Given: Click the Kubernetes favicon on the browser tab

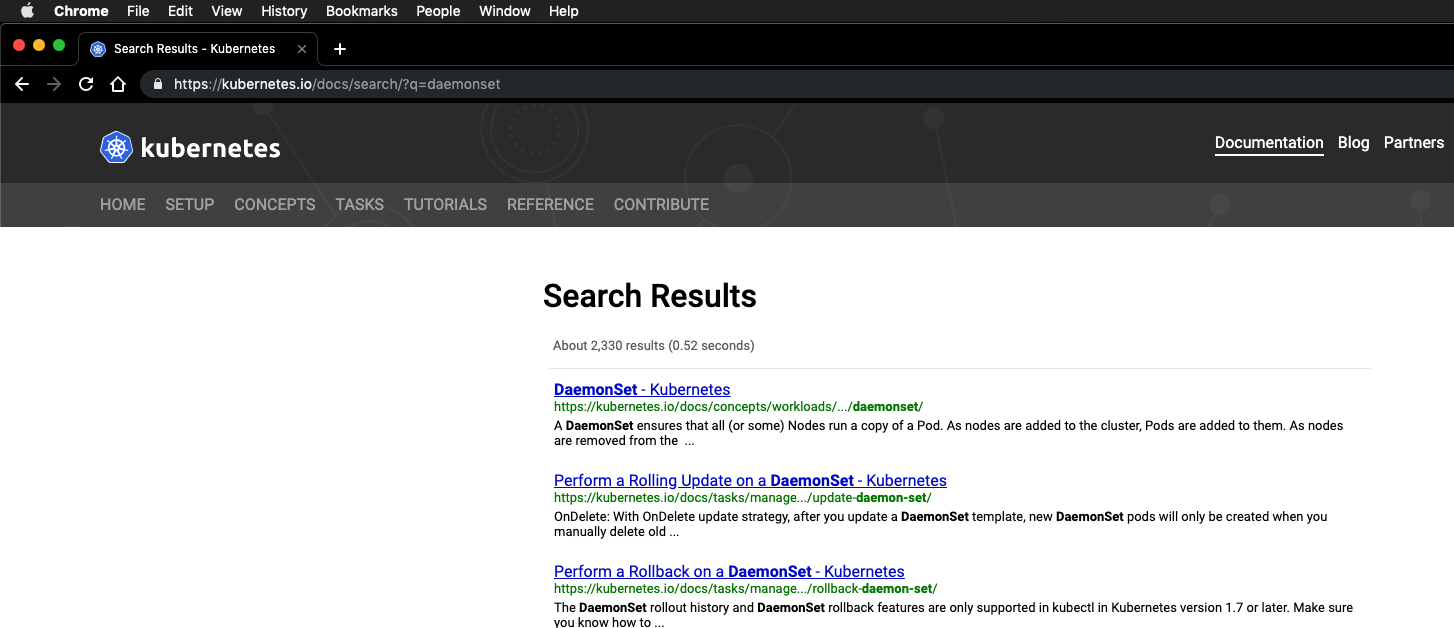Looking at the screenshot, I should click(97, 48).
